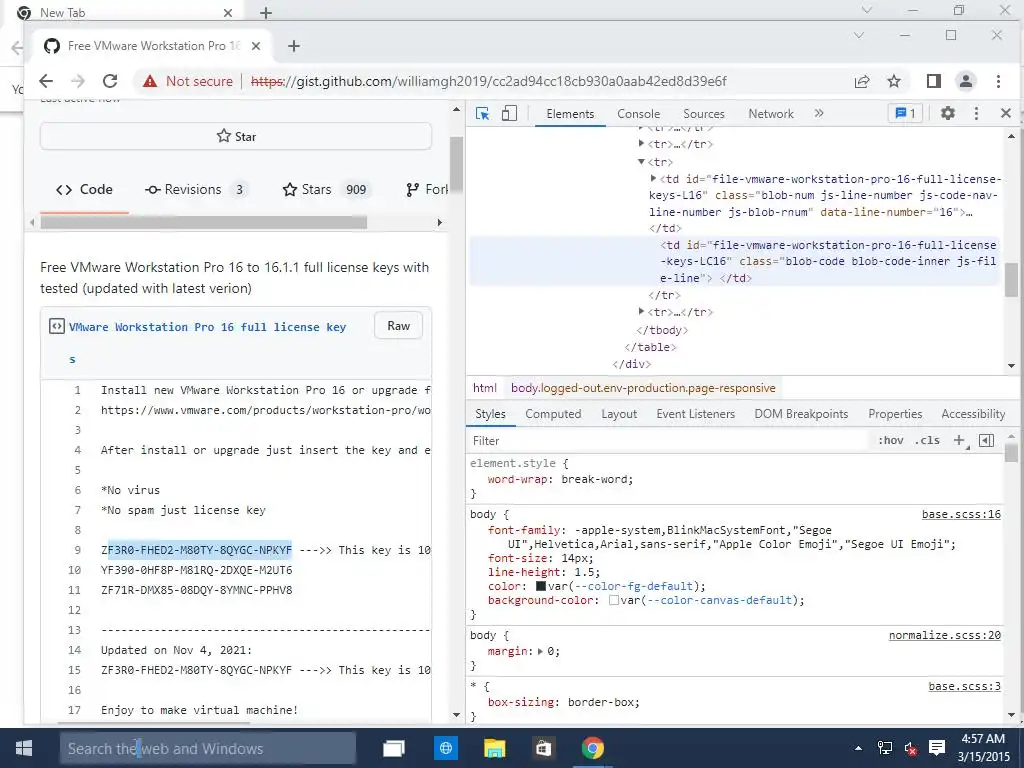
Task: Bookmark page with the star icon
Action: [x=894, y=81]
